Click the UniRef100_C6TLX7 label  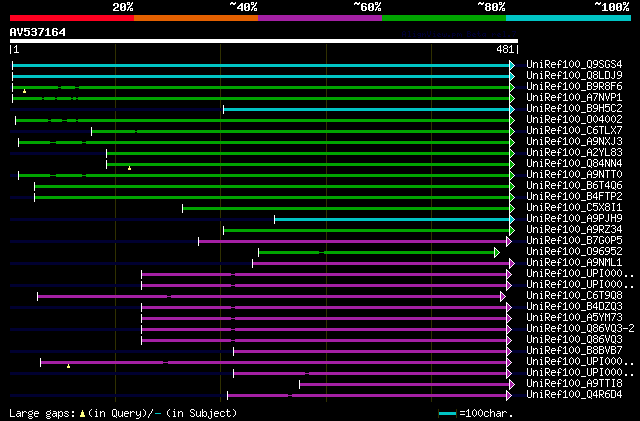574,131
